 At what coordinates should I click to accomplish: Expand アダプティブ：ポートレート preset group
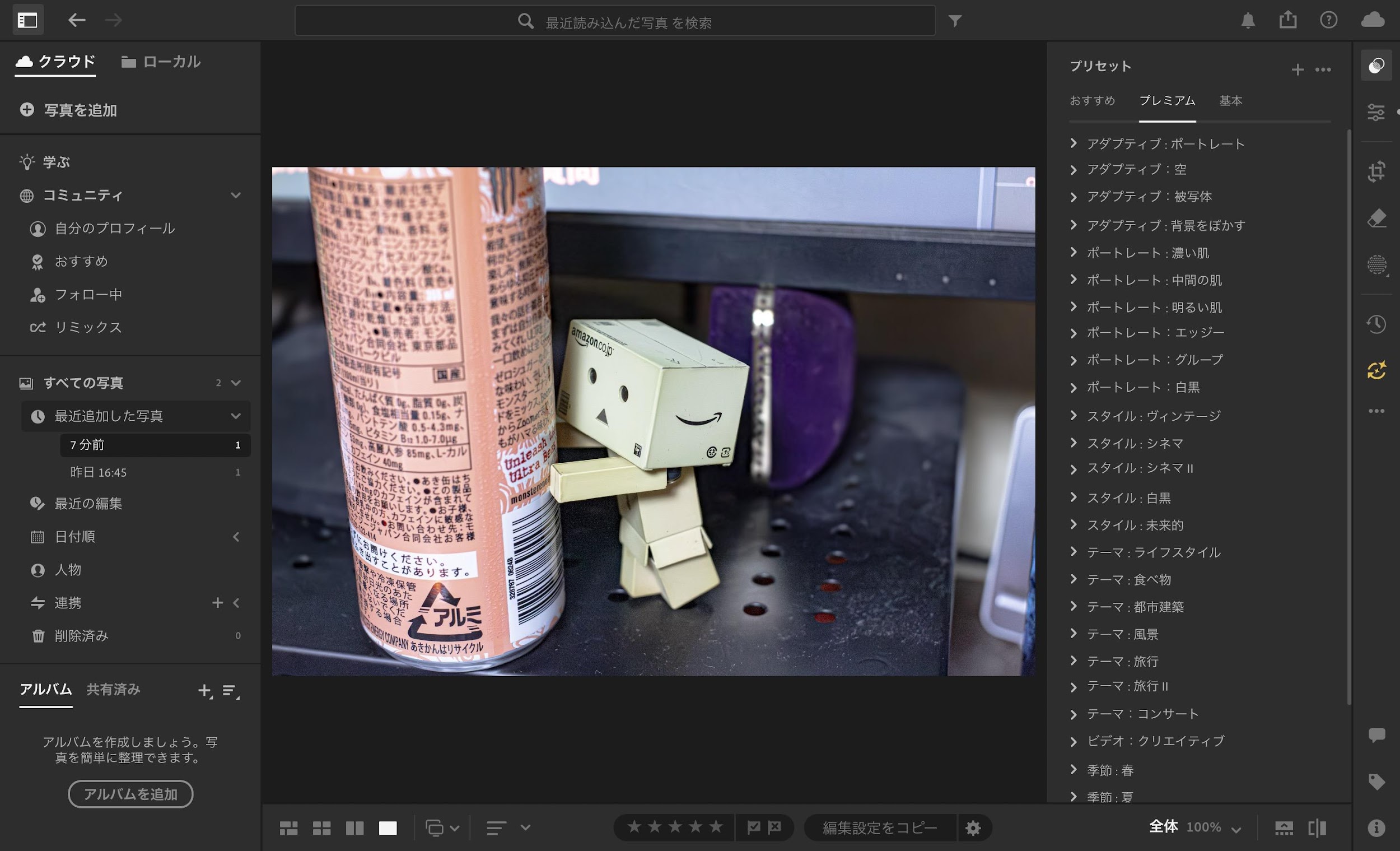1074,143
